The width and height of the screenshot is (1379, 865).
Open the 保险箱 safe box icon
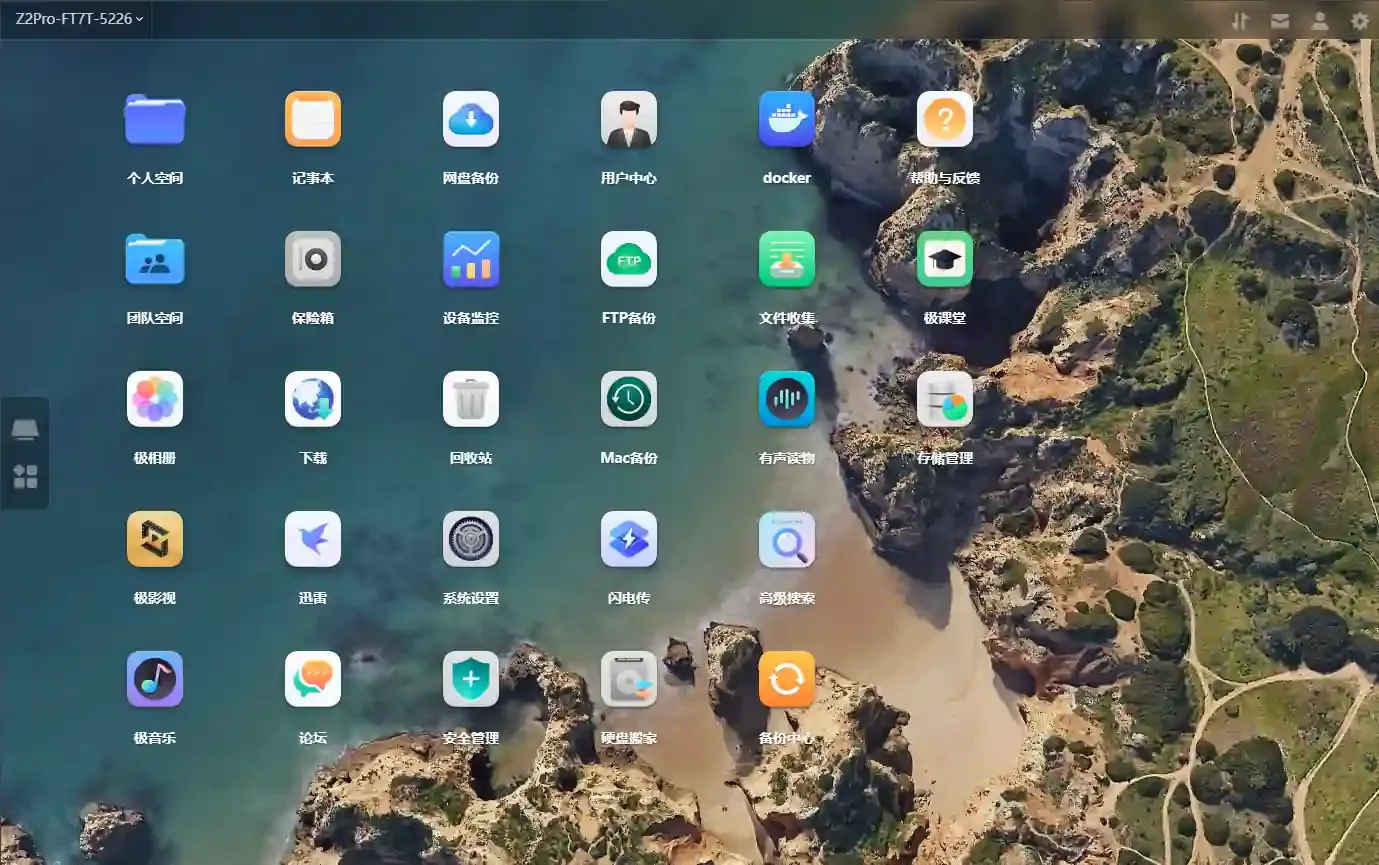pos(313,260)
